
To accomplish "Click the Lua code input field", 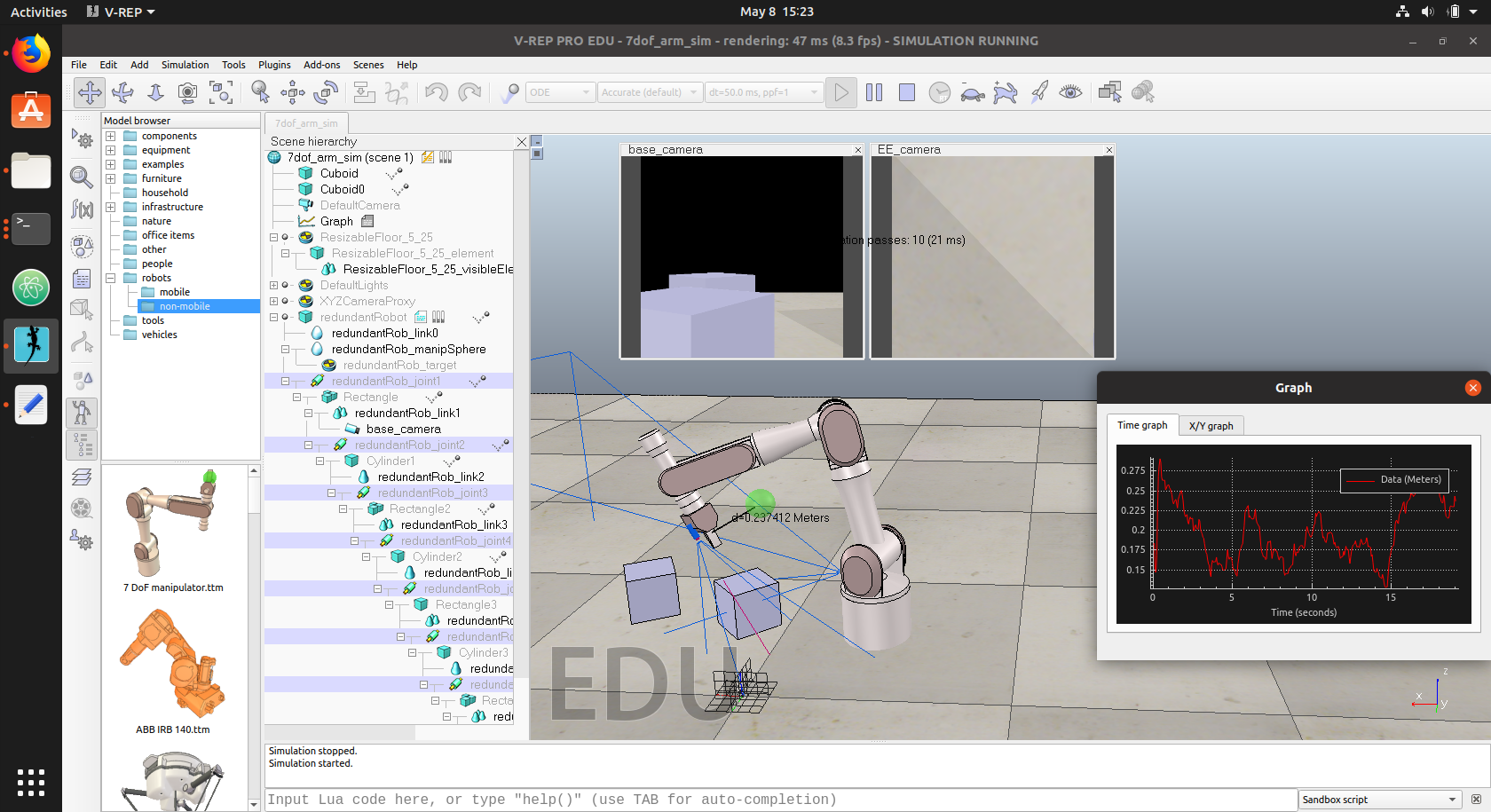I will [x=781, y=800].
